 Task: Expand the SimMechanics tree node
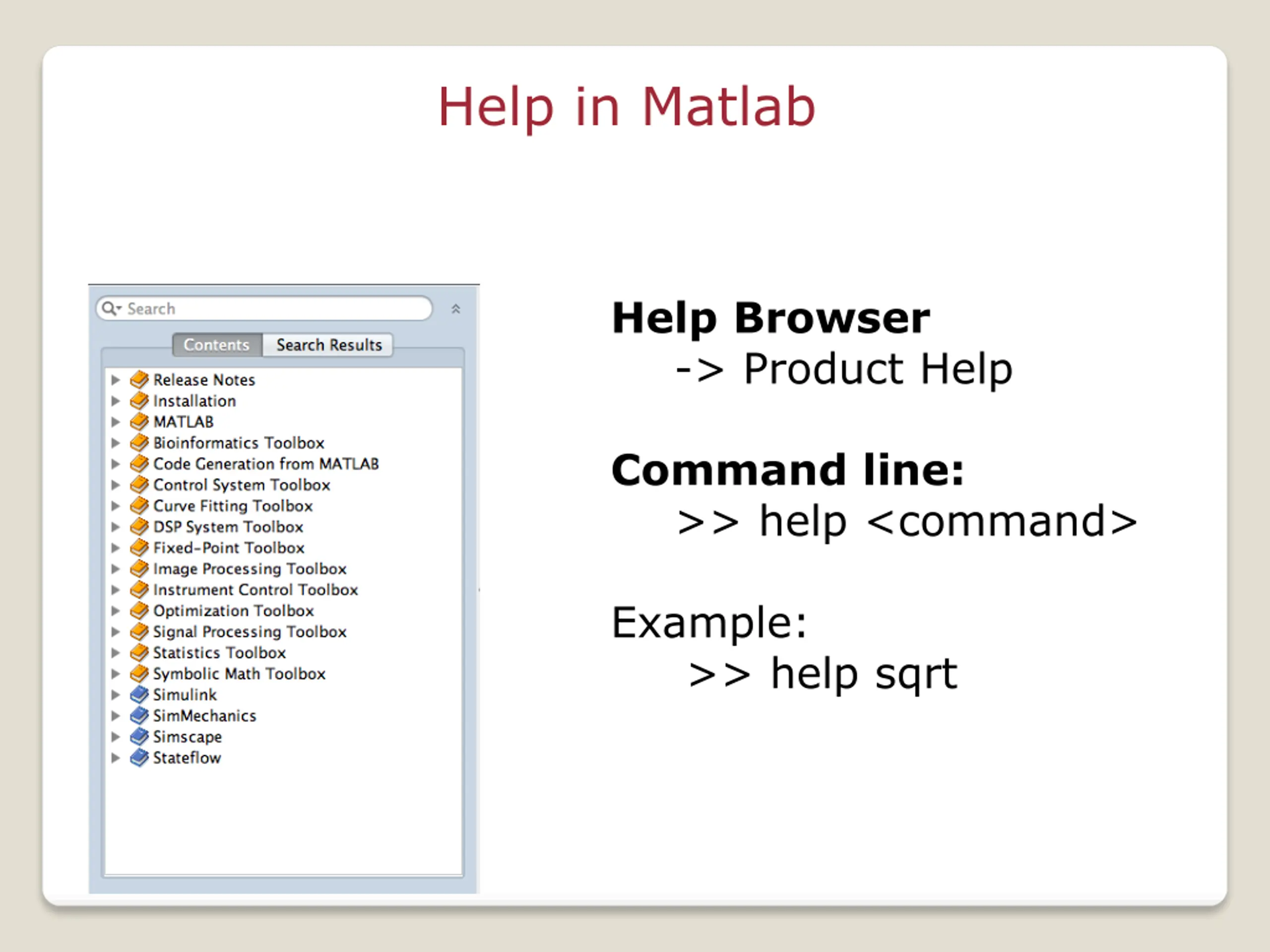point(116,715)
